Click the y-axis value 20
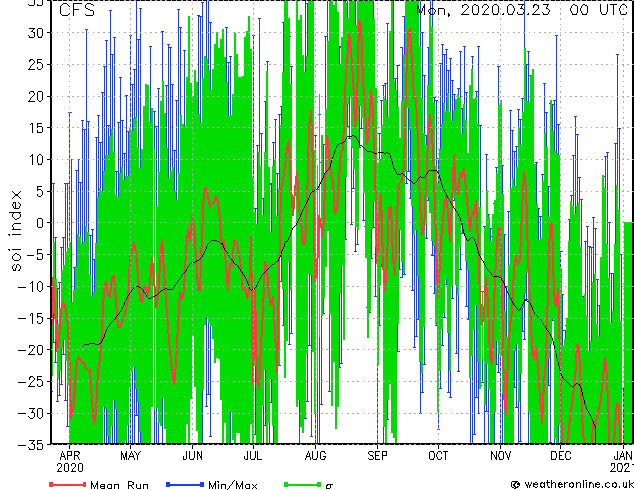The width and height of the screenshot is (634, 490). pyautogui.click(x=36, y=96)
